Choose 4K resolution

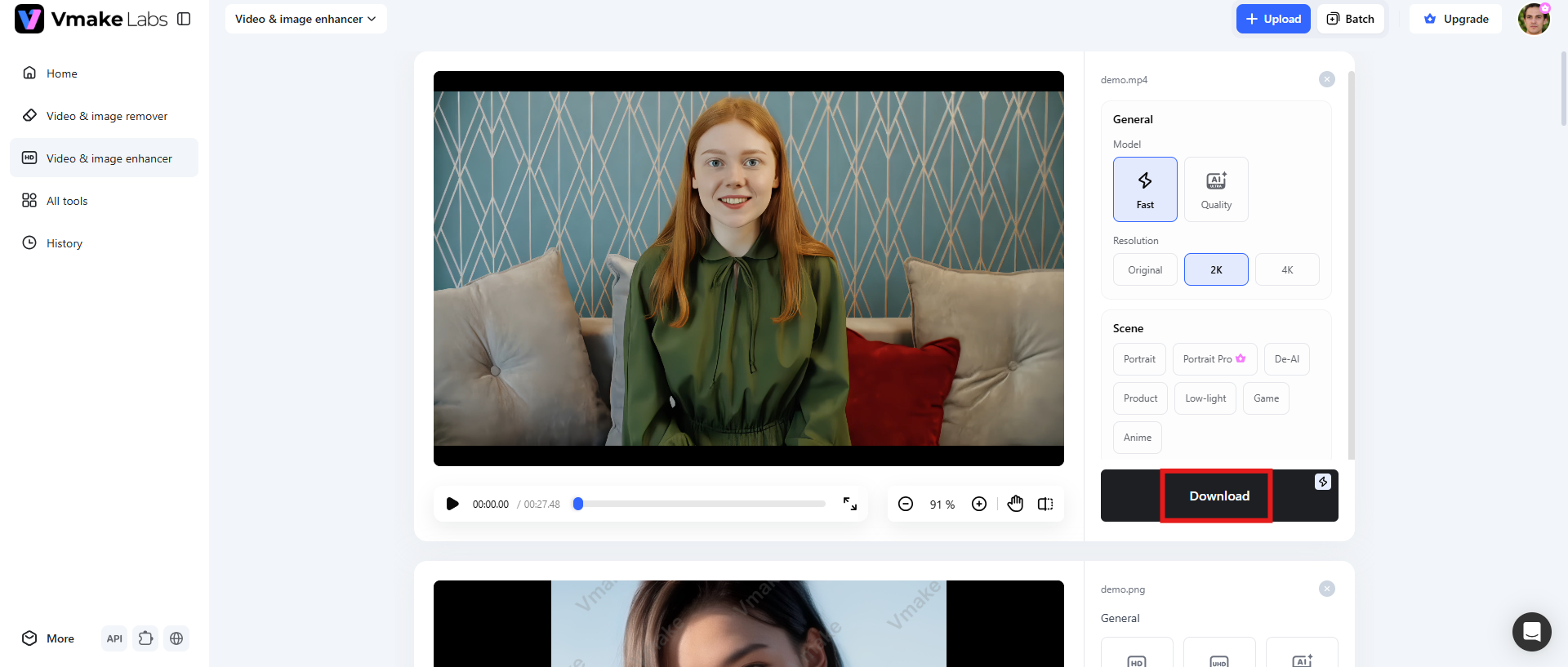point(1287,269)
